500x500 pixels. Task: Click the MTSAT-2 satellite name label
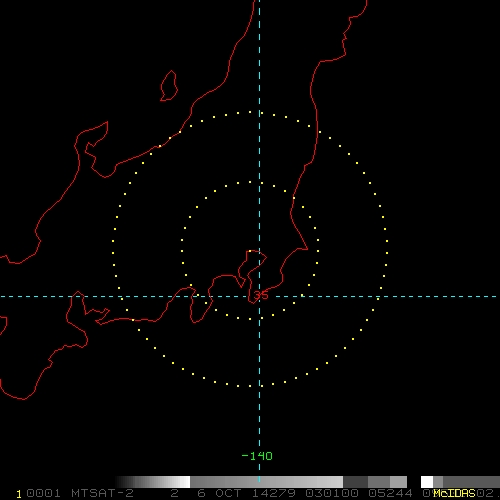point(102,493)
